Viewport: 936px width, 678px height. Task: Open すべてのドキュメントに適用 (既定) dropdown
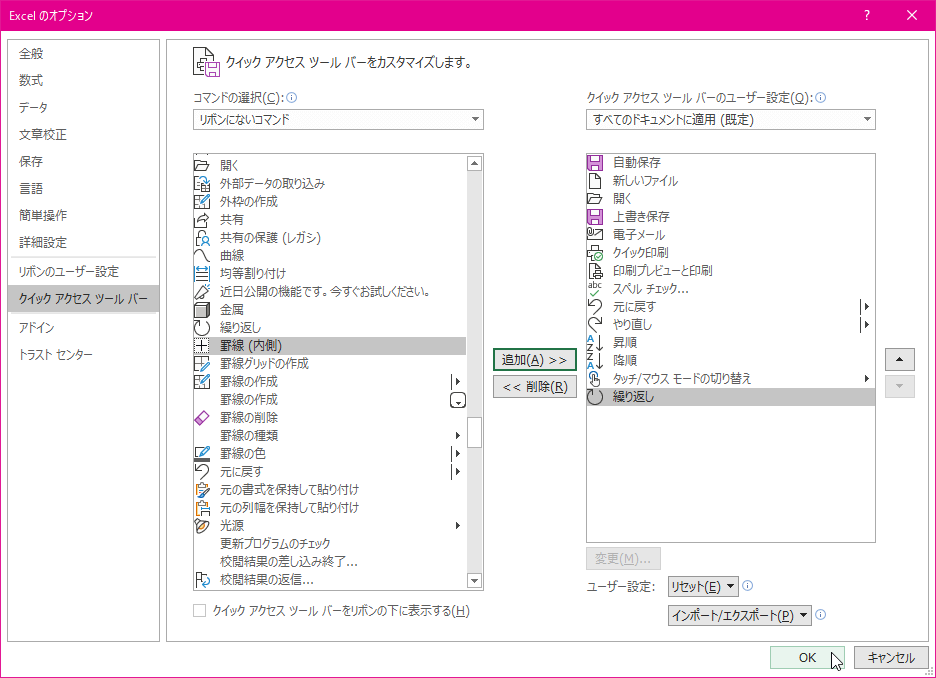731,119
